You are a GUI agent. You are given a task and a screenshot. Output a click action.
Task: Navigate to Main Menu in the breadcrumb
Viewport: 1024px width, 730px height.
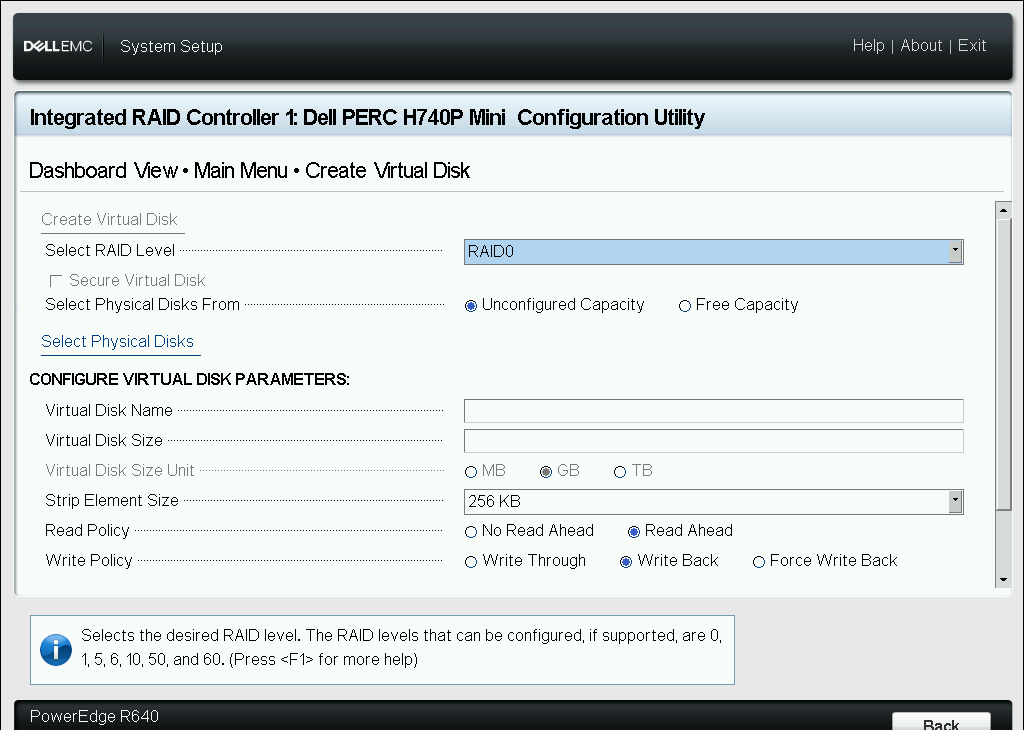[x=241, y=170]
